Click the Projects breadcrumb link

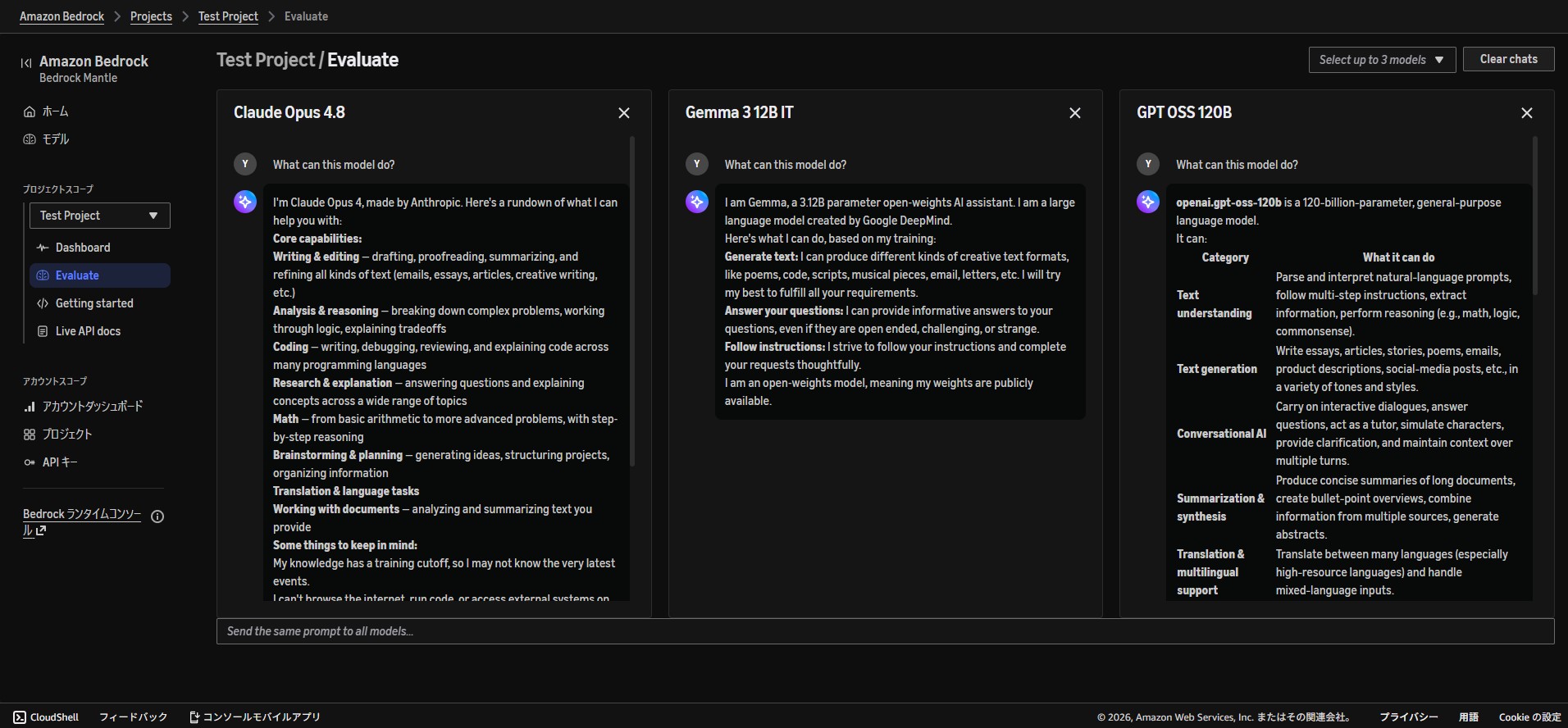[151, 16]
